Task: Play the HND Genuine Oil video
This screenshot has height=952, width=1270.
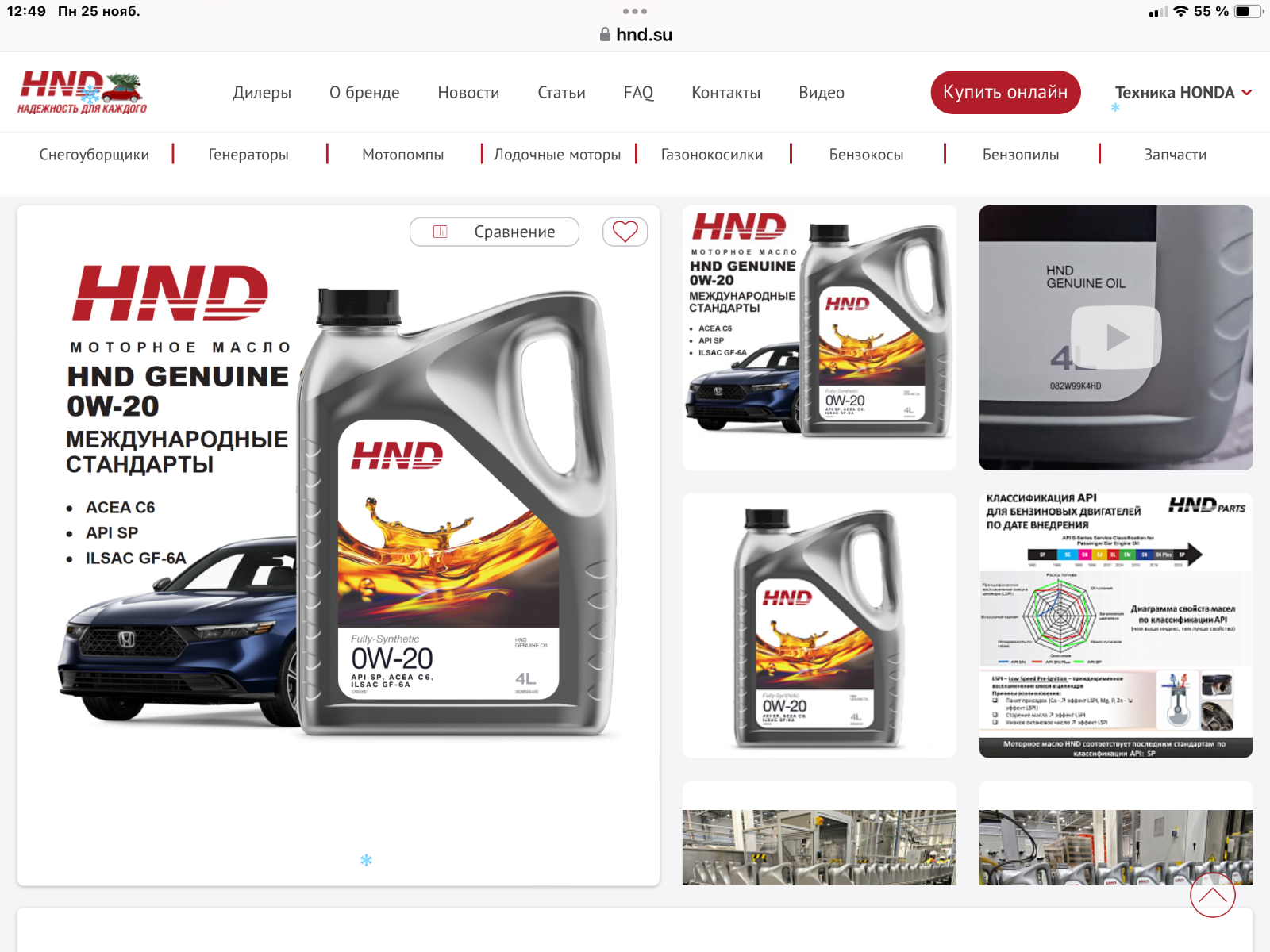Action: coord(1116,337)
